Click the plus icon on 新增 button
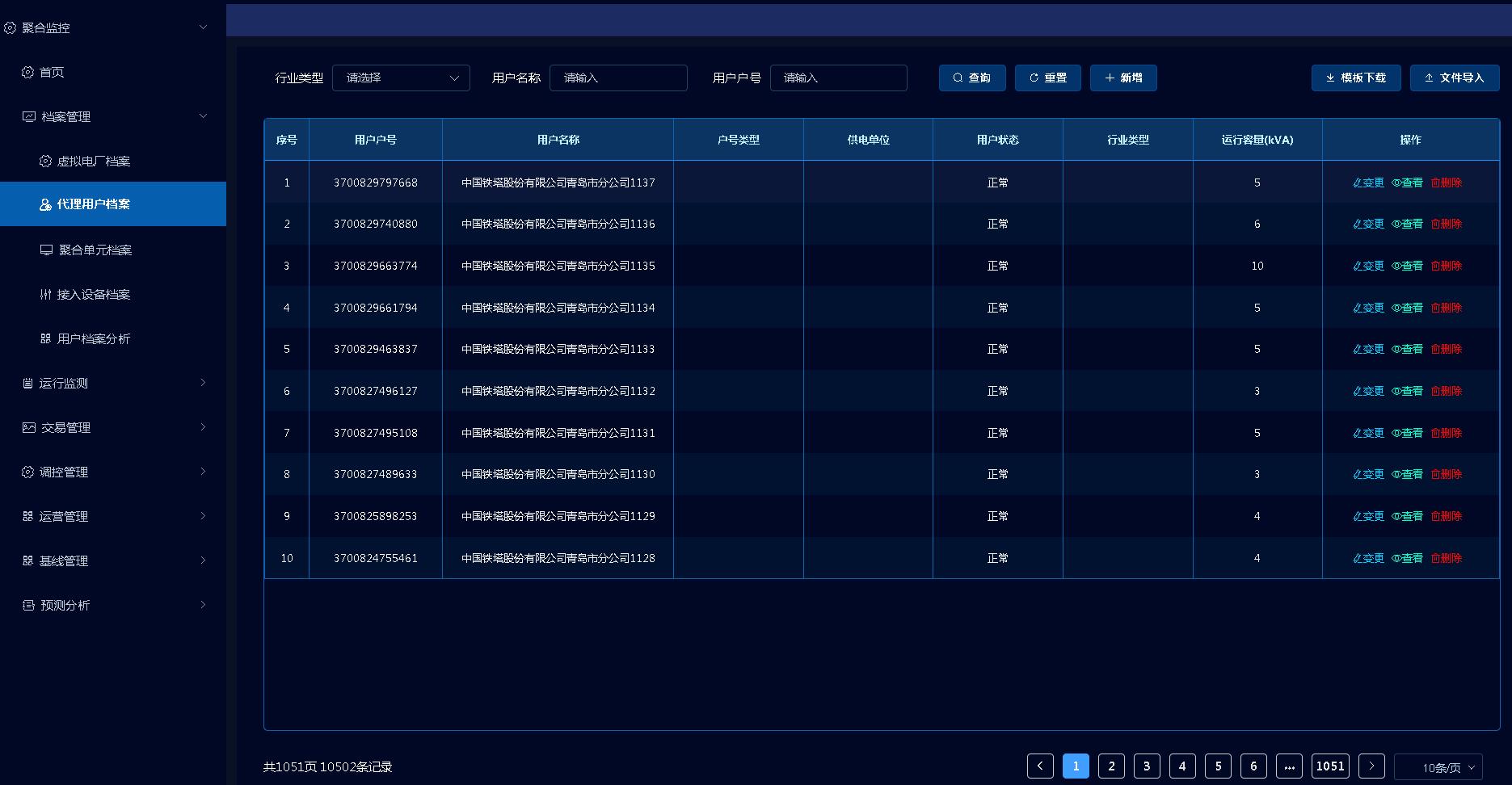The image size is (1512, 785). pos(1110,78)
